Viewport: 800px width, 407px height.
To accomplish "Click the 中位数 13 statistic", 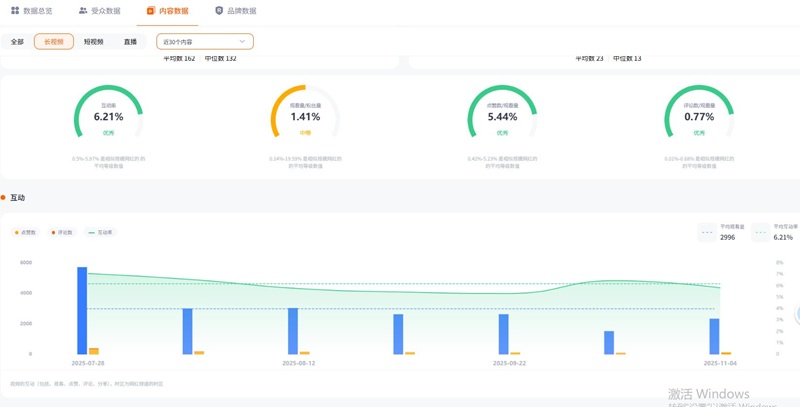I will [627, 59].
